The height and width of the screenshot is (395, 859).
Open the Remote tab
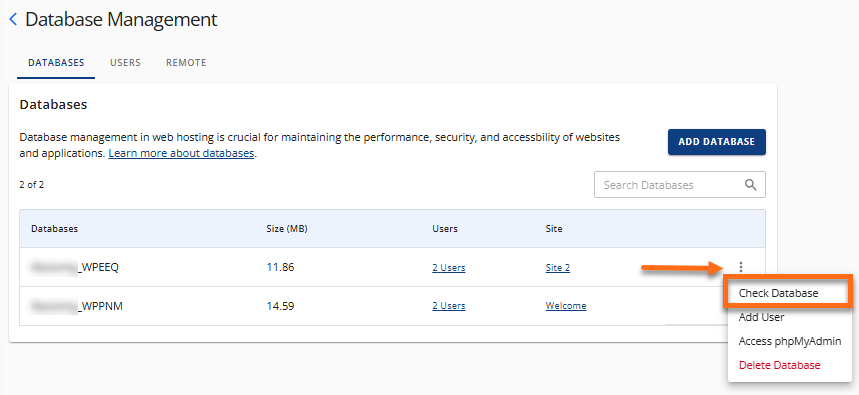186,62
